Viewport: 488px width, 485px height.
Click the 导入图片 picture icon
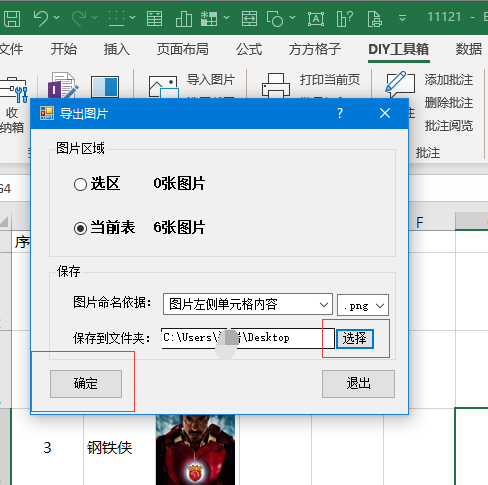tap(163, 87)
